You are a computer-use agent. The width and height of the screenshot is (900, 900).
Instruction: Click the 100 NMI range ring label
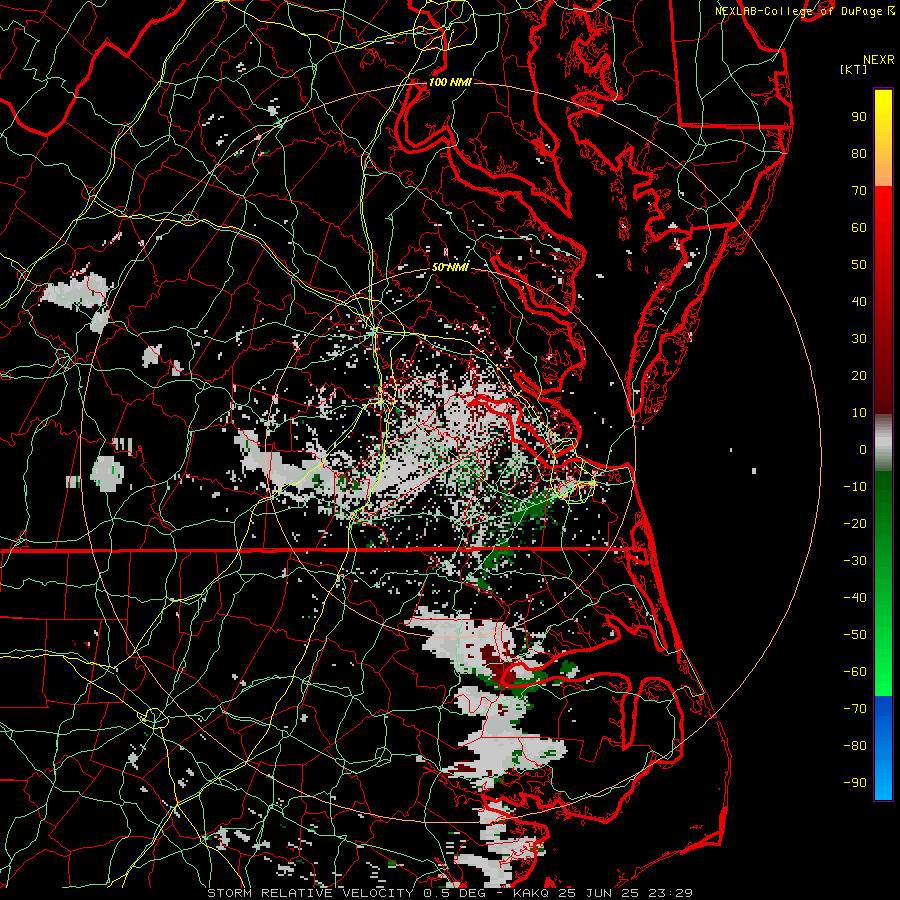point(450,82)
